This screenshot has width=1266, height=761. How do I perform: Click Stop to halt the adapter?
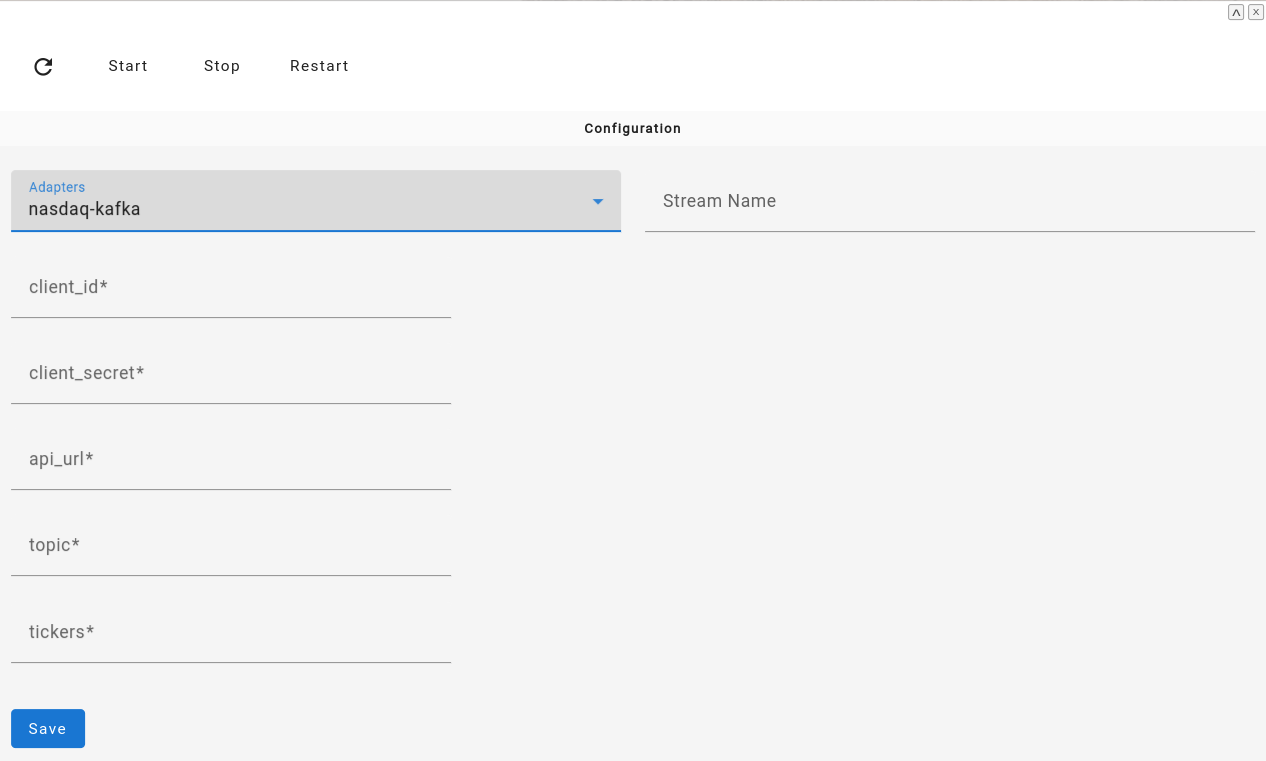pyautogui.click(x=221, y=66)
